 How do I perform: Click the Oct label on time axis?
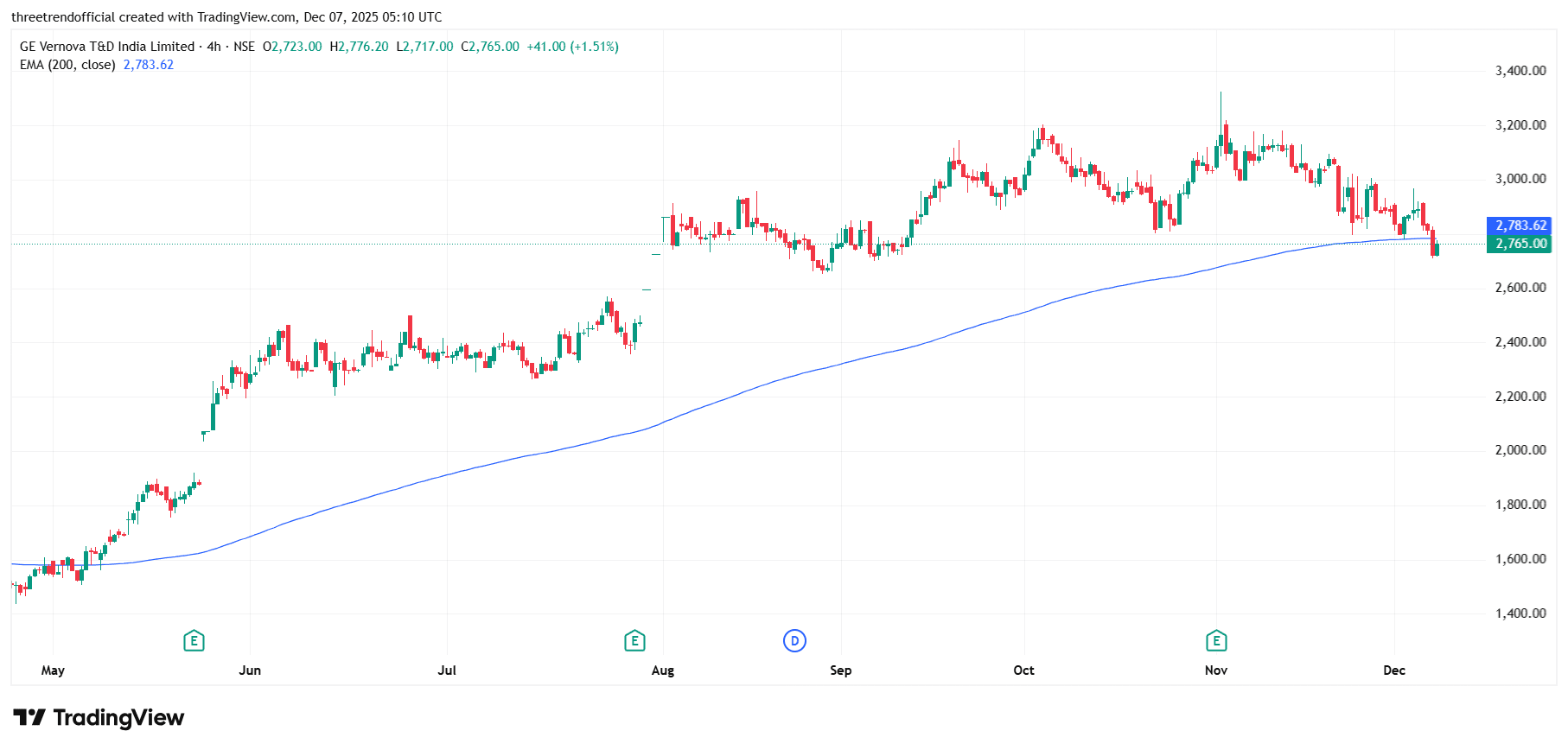pyautogui.click(x=1023, y=671)
